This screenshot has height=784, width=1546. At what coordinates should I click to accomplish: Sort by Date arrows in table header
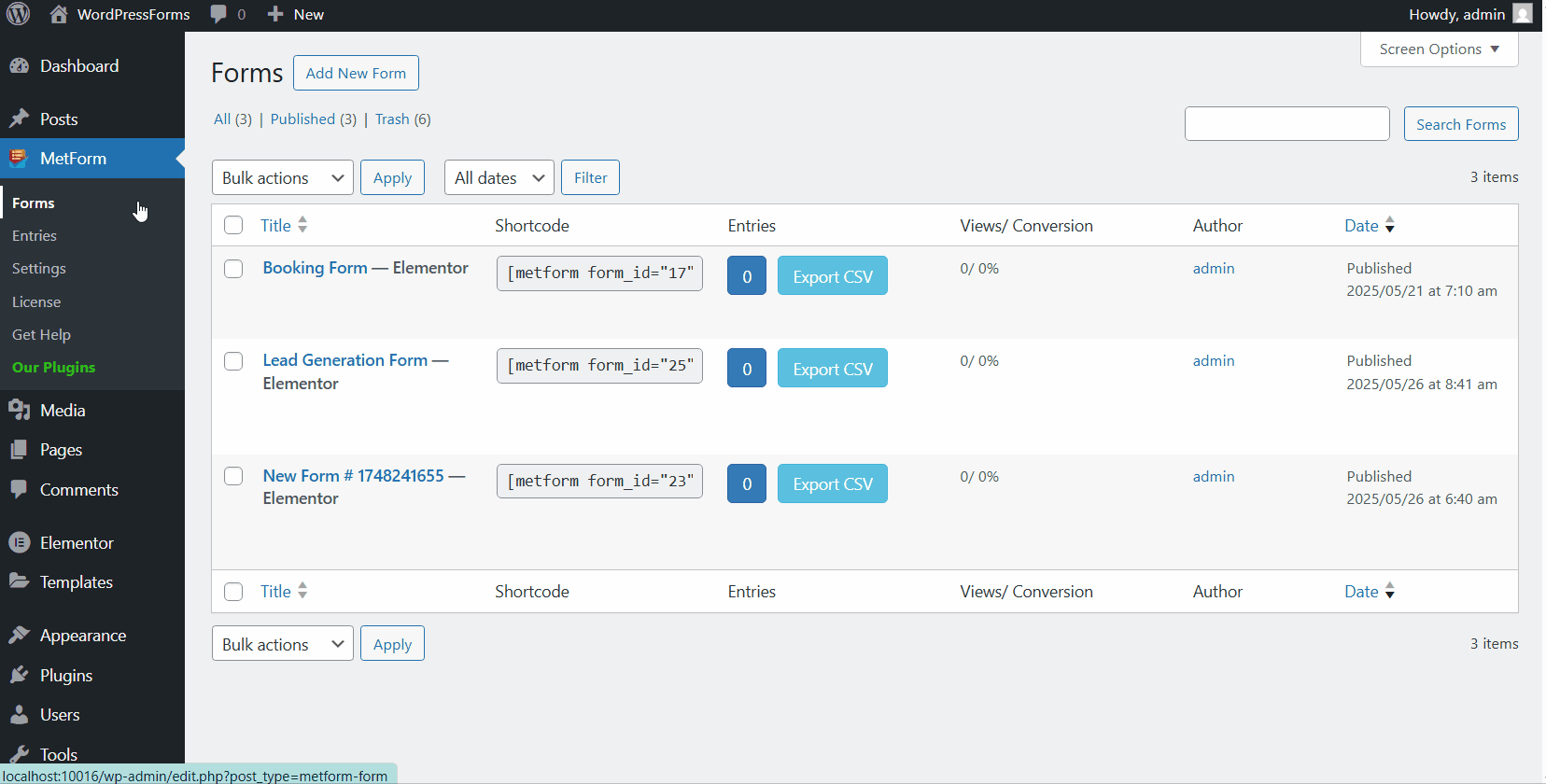(x=1390, y=225)
